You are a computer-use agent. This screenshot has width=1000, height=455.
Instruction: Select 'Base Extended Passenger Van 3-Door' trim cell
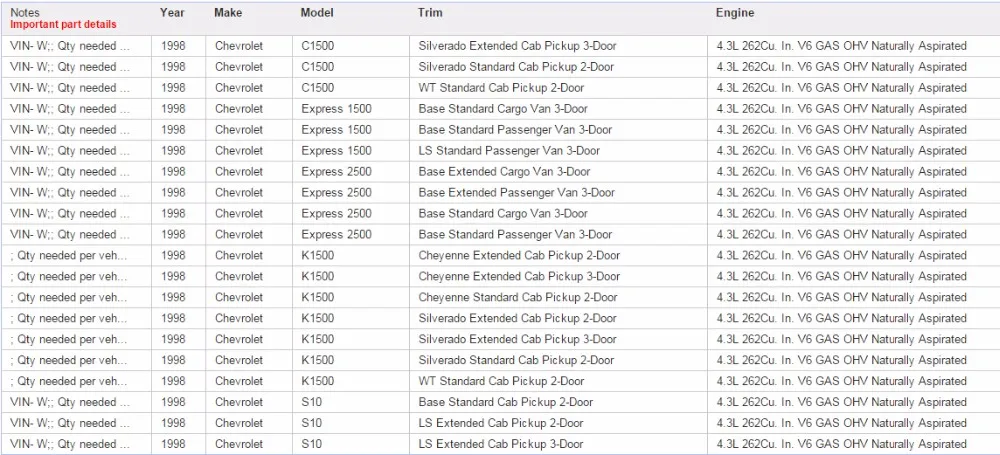click(x=517, y=193)
